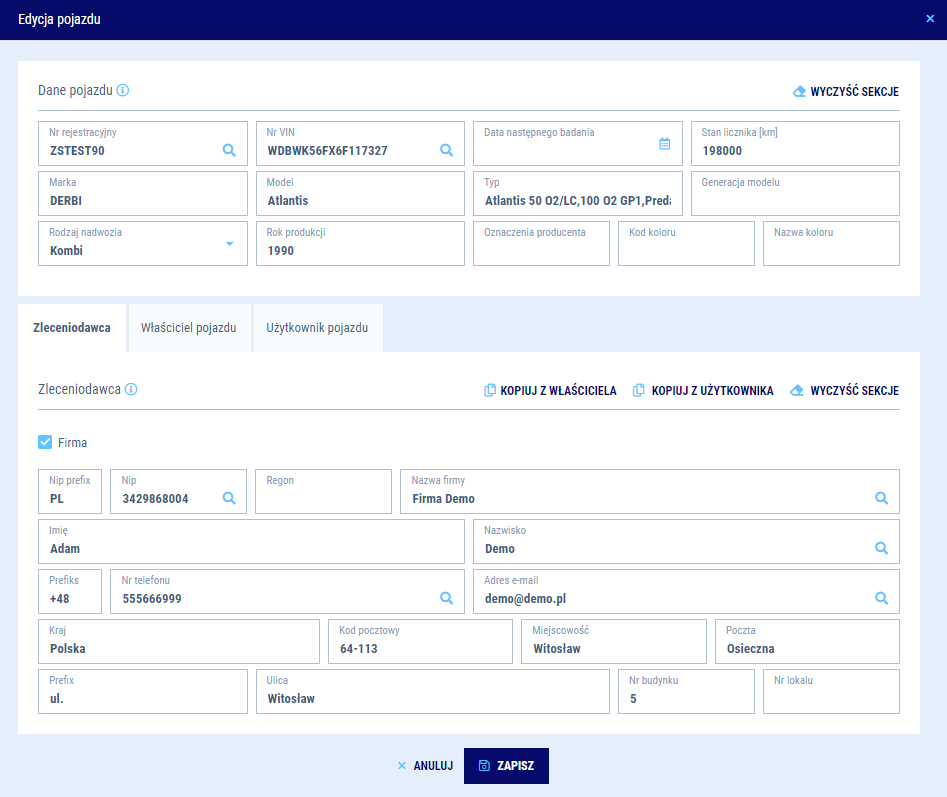947x797 pixels.
Task: Click search icon in Nazwisko field
Action: point(882,548)
